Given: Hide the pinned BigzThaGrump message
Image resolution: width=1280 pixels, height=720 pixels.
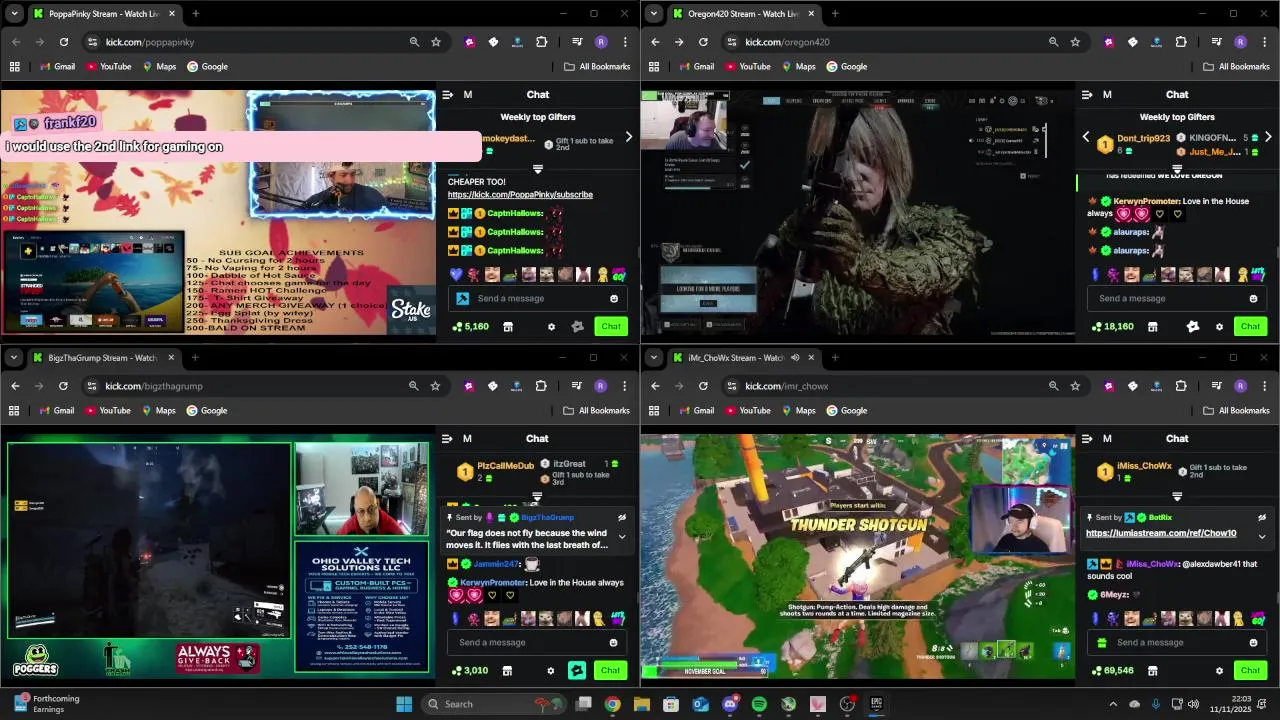Looking at the screenshot, I should pos(621,517).
